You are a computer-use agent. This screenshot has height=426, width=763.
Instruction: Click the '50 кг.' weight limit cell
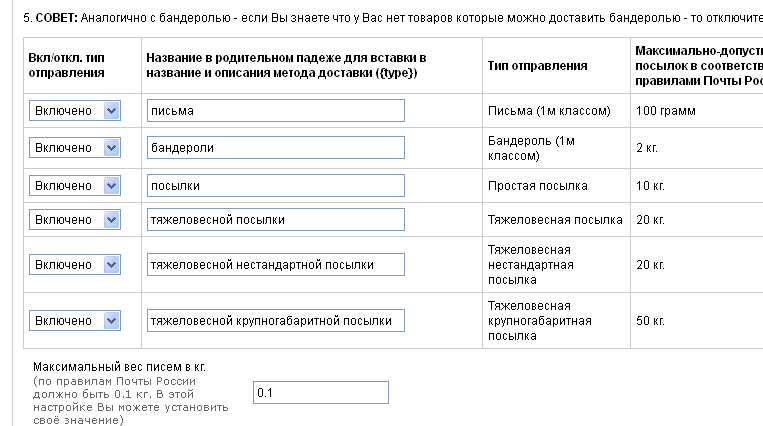click(650, 321)
